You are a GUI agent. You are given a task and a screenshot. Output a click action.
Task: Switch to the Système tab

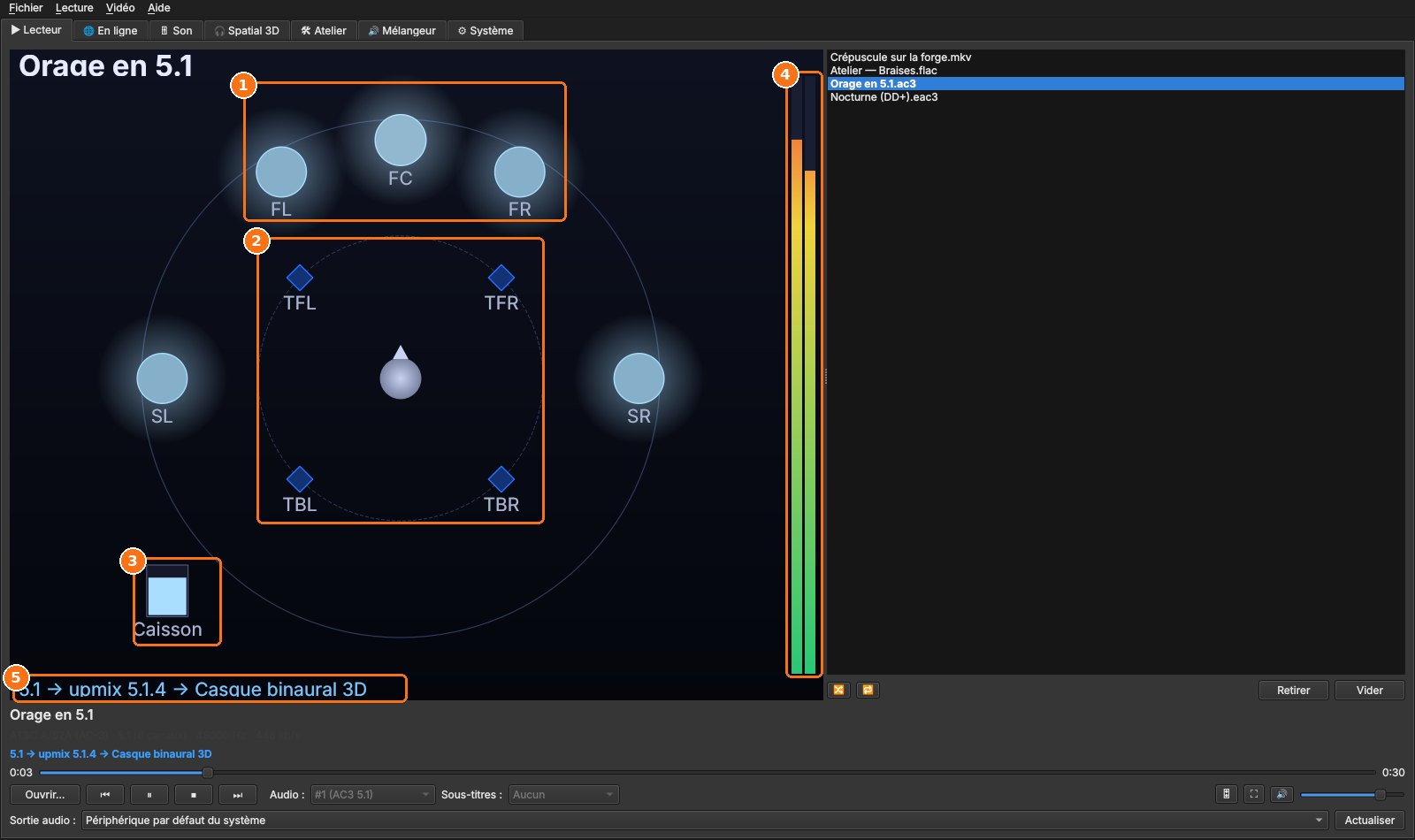coord(486,31)
